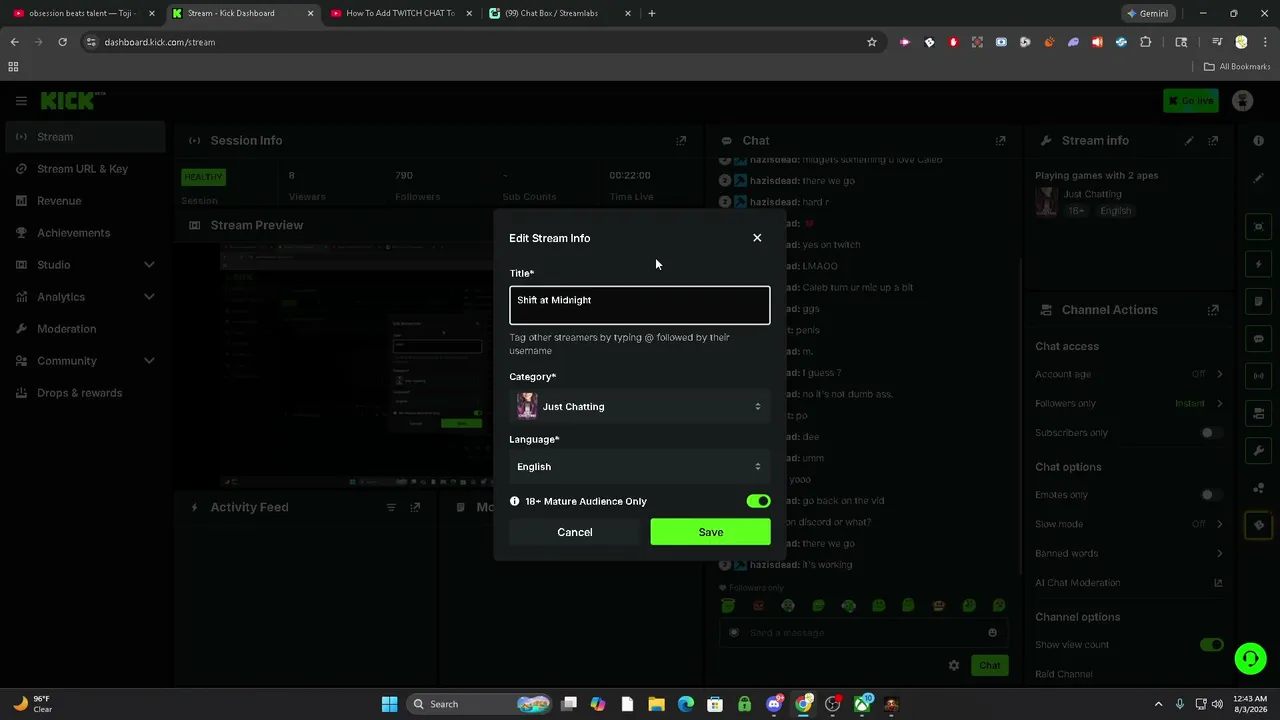Open OBS Studio from the taskbar

[x=833, y=704]
